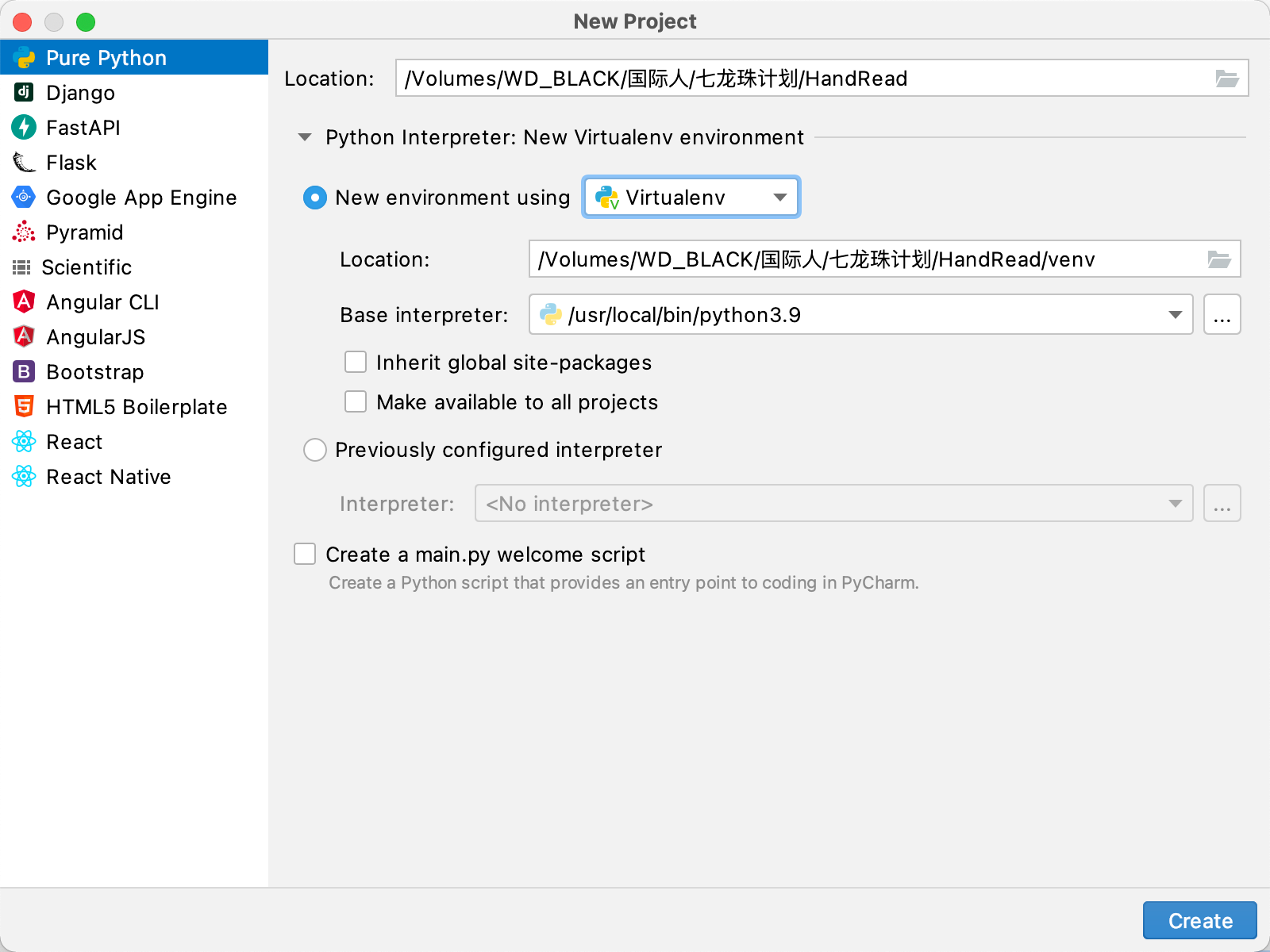Screen dimensions: 1270x952
Task: Click the React atom icon
Action: click(x=24, y=441)
